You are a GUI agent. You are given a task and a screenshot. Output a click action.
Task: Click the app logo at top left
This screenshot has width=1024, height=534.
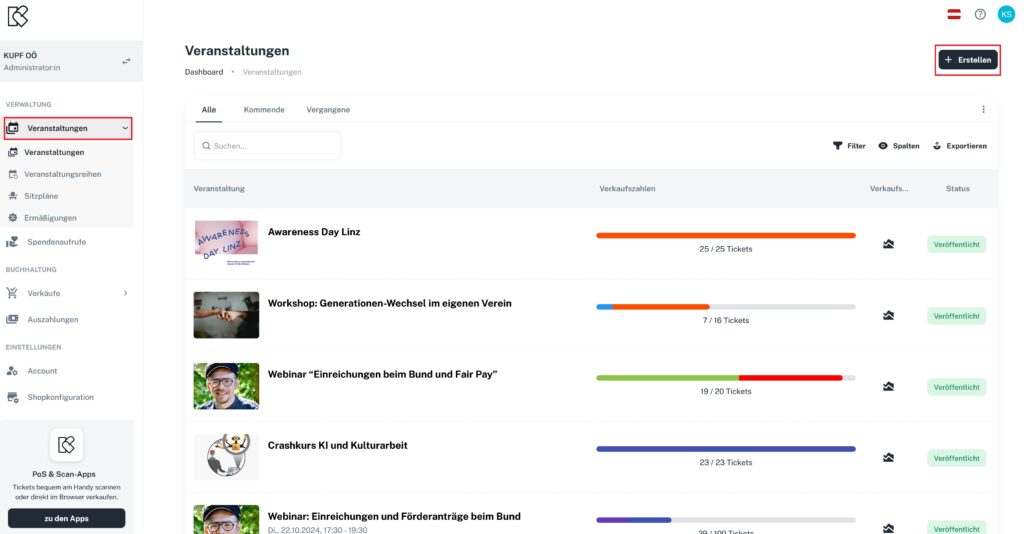18,16
